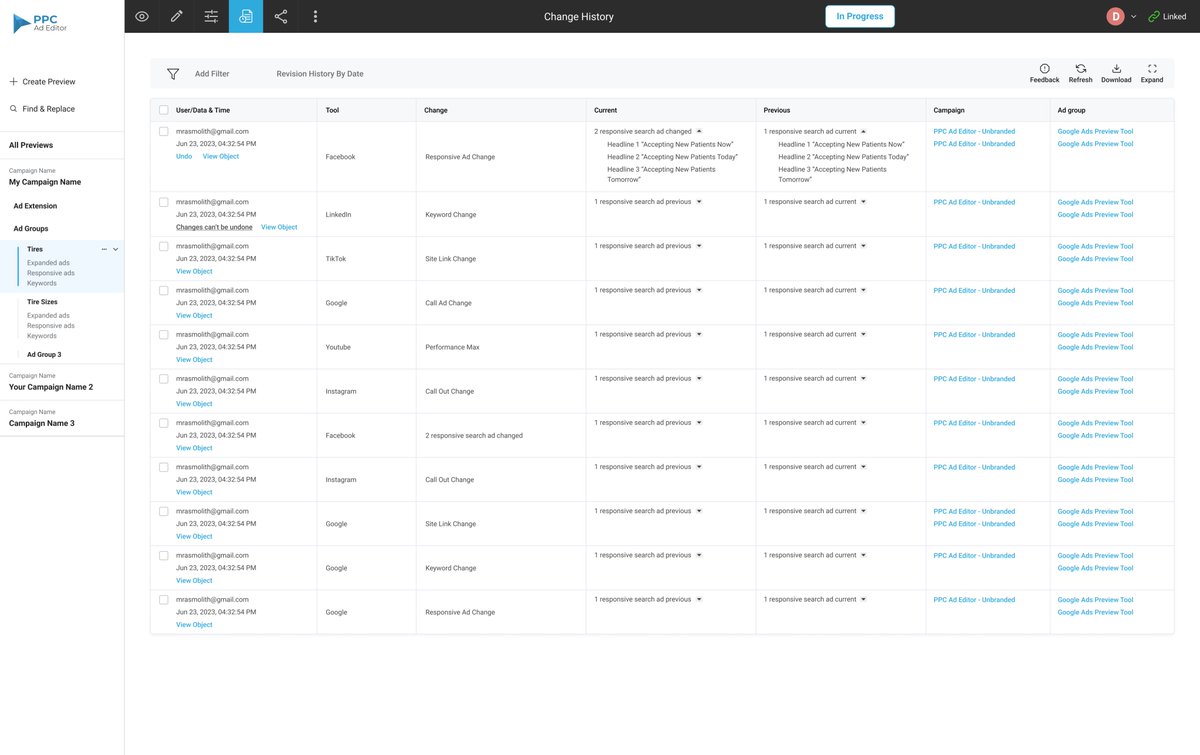Click the 'Campaign' column header

pos(949,110)
